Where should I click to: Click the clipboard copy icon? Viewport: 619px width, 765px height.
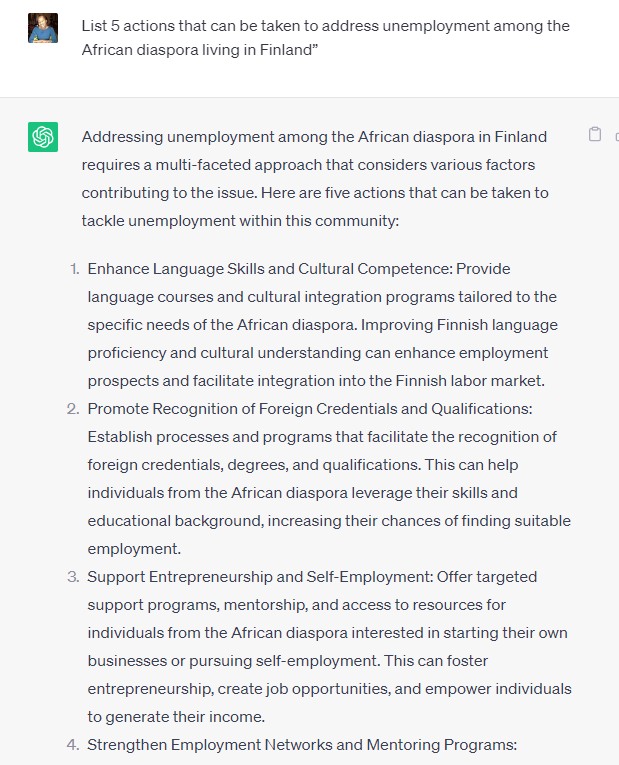pyautogui.click(x=595, y=134)
